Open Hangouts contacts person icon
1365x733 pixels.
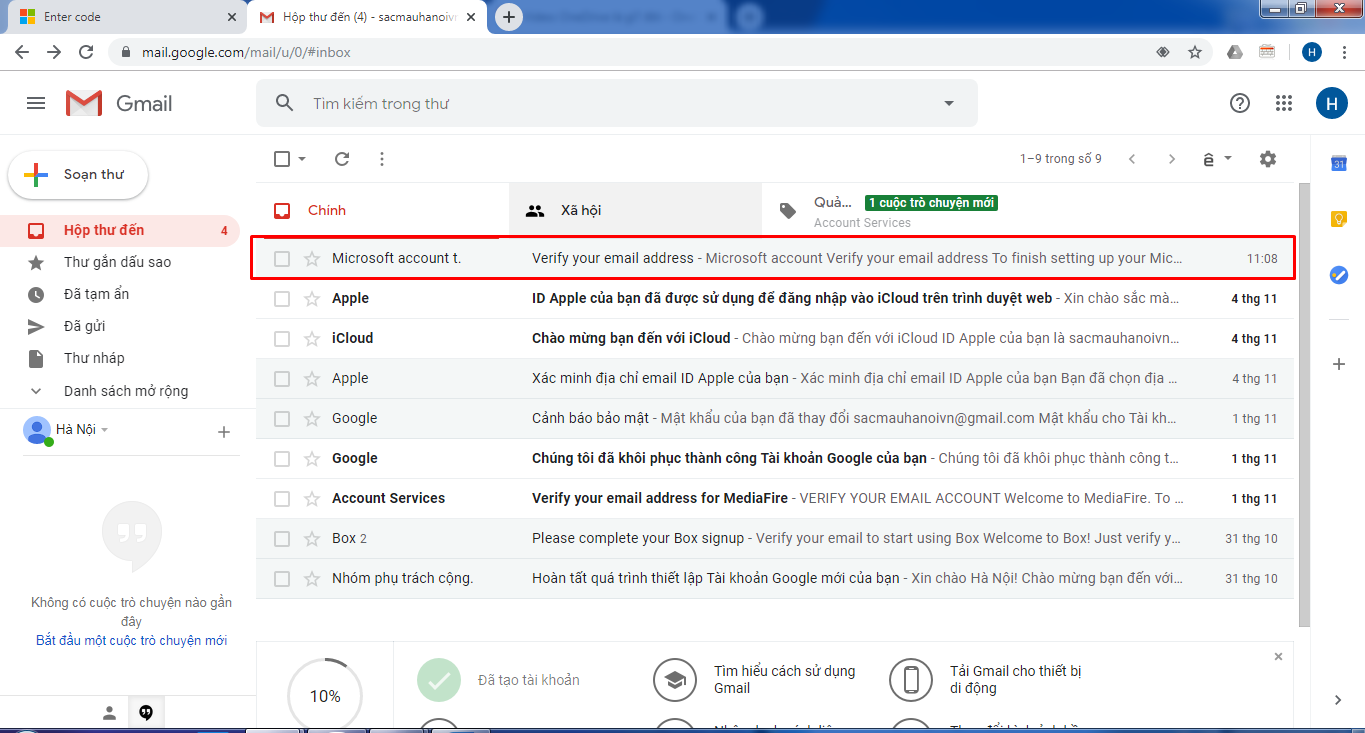110,713
